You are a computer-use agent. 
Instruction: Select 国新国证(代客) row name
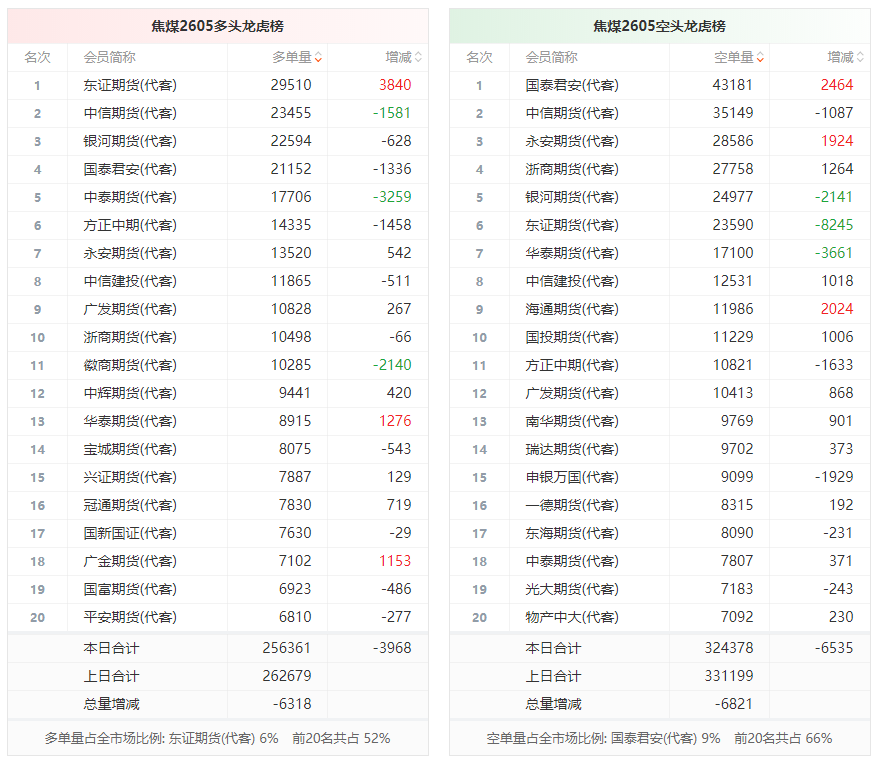tap(130, 533)
